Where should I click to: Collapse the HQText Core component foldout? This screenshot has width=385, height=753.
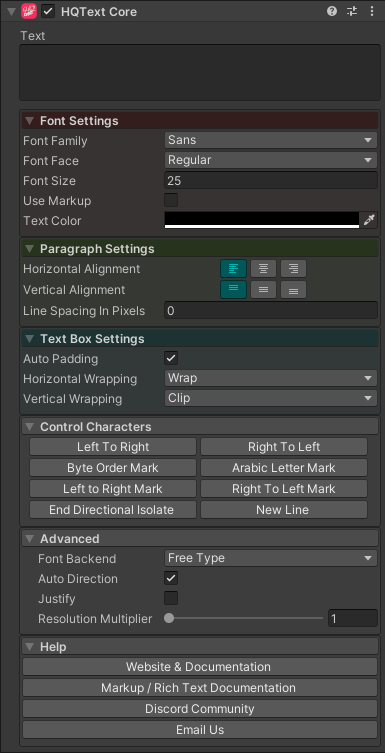(x=12, y=12)
